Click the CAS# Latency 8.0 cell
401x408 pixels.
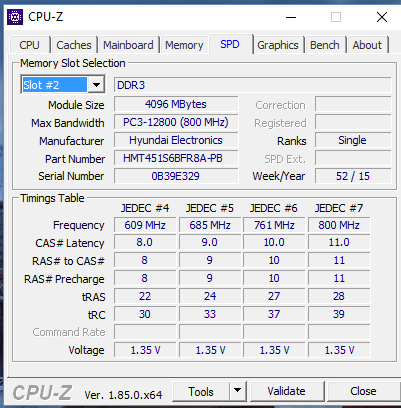(145, 242)
